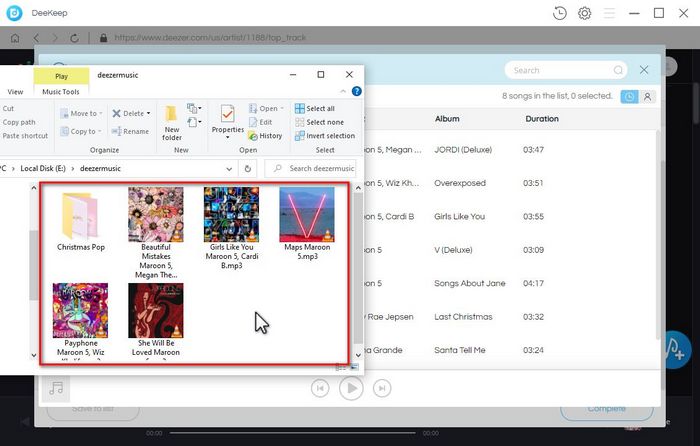Seek on the DeeKeep playback progress bar
The image size is (700, 446).
click(292, 433)
